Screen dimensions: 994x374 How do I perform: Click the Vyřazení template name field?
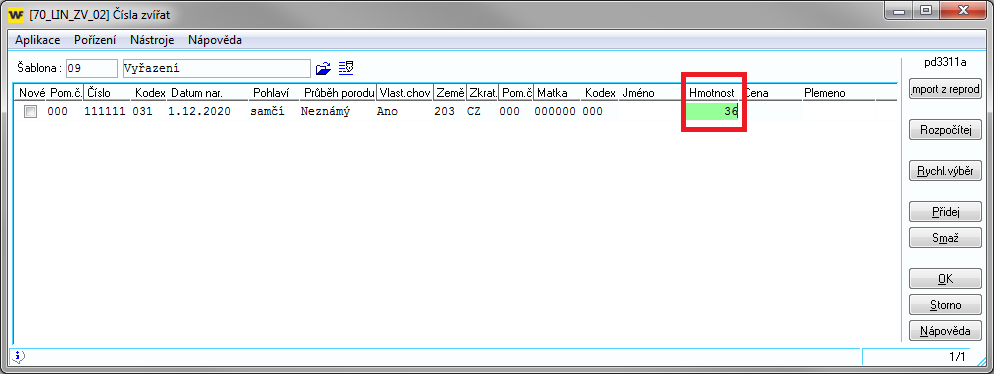[217, 68]
